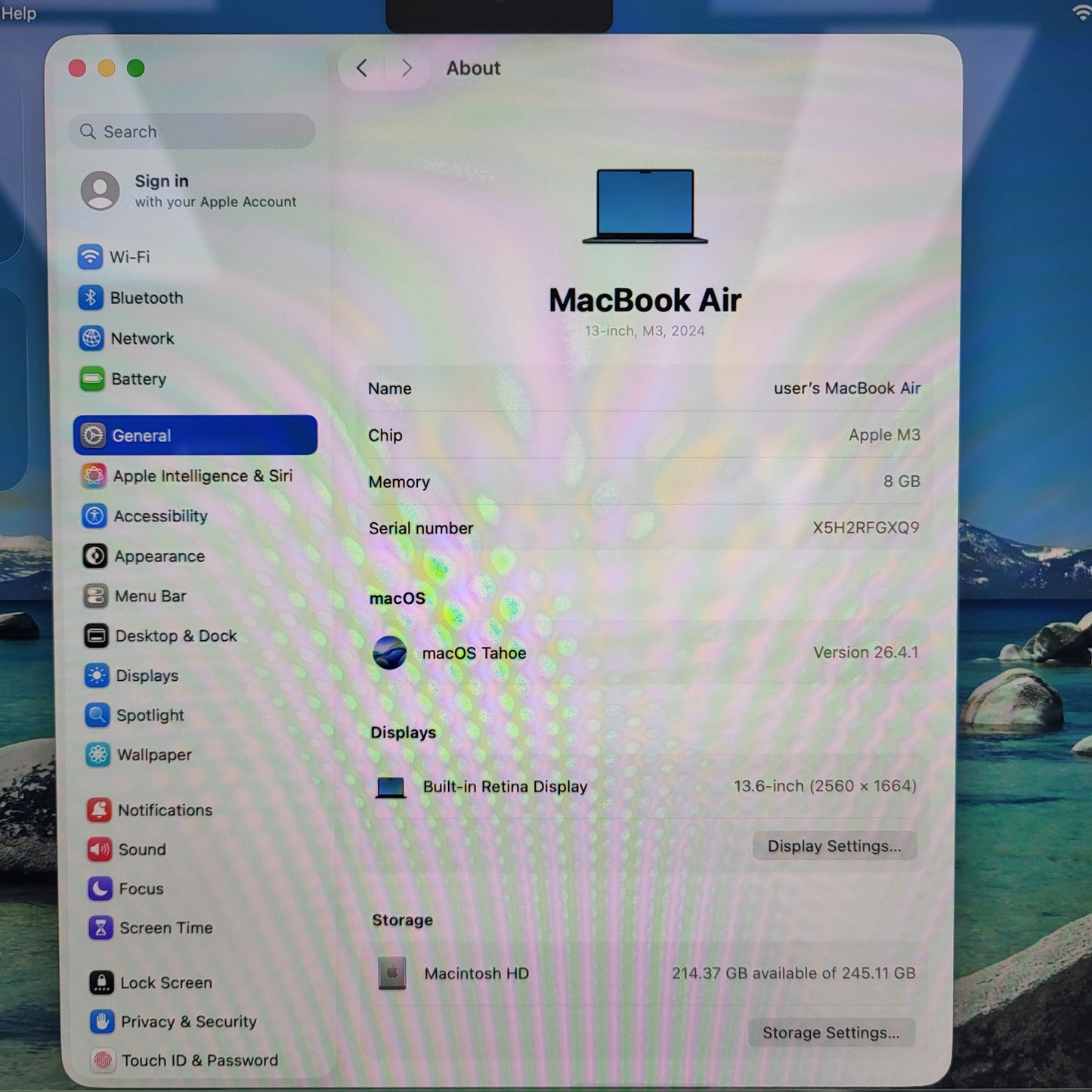Image resolution: width=1092 pixels, height=1092 pixels.
Task: Select Focus from the sidebar
Action: tap(141, 889)
